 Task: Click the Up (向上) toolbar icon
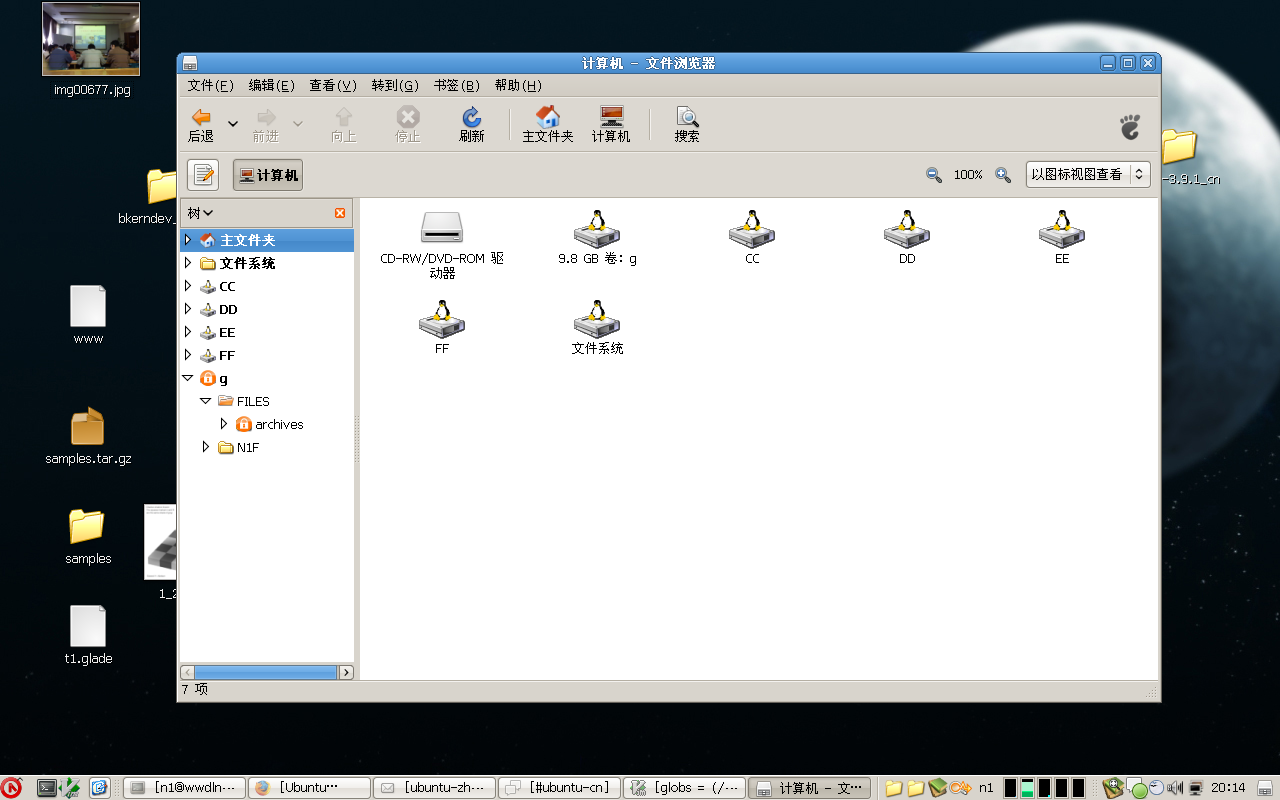344,117
